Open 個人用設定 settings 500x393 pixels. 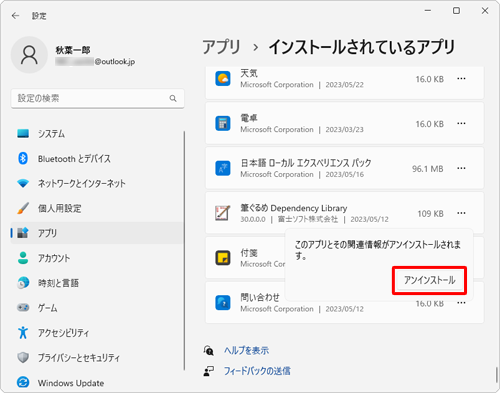[97, 208]
